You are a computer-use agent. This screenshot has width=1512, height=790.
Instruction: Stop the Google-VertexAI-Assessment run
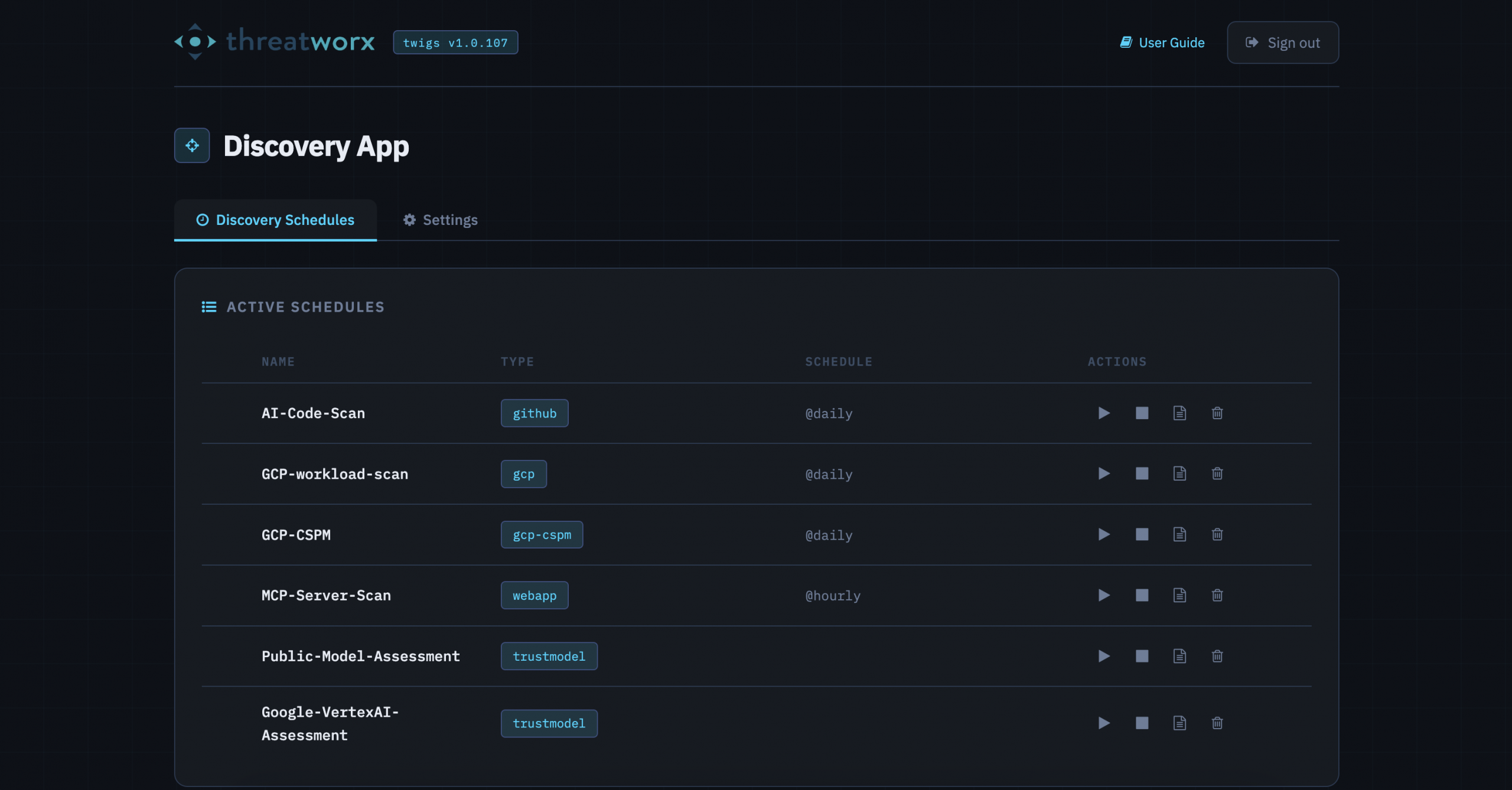click(x=1142, y=723)
